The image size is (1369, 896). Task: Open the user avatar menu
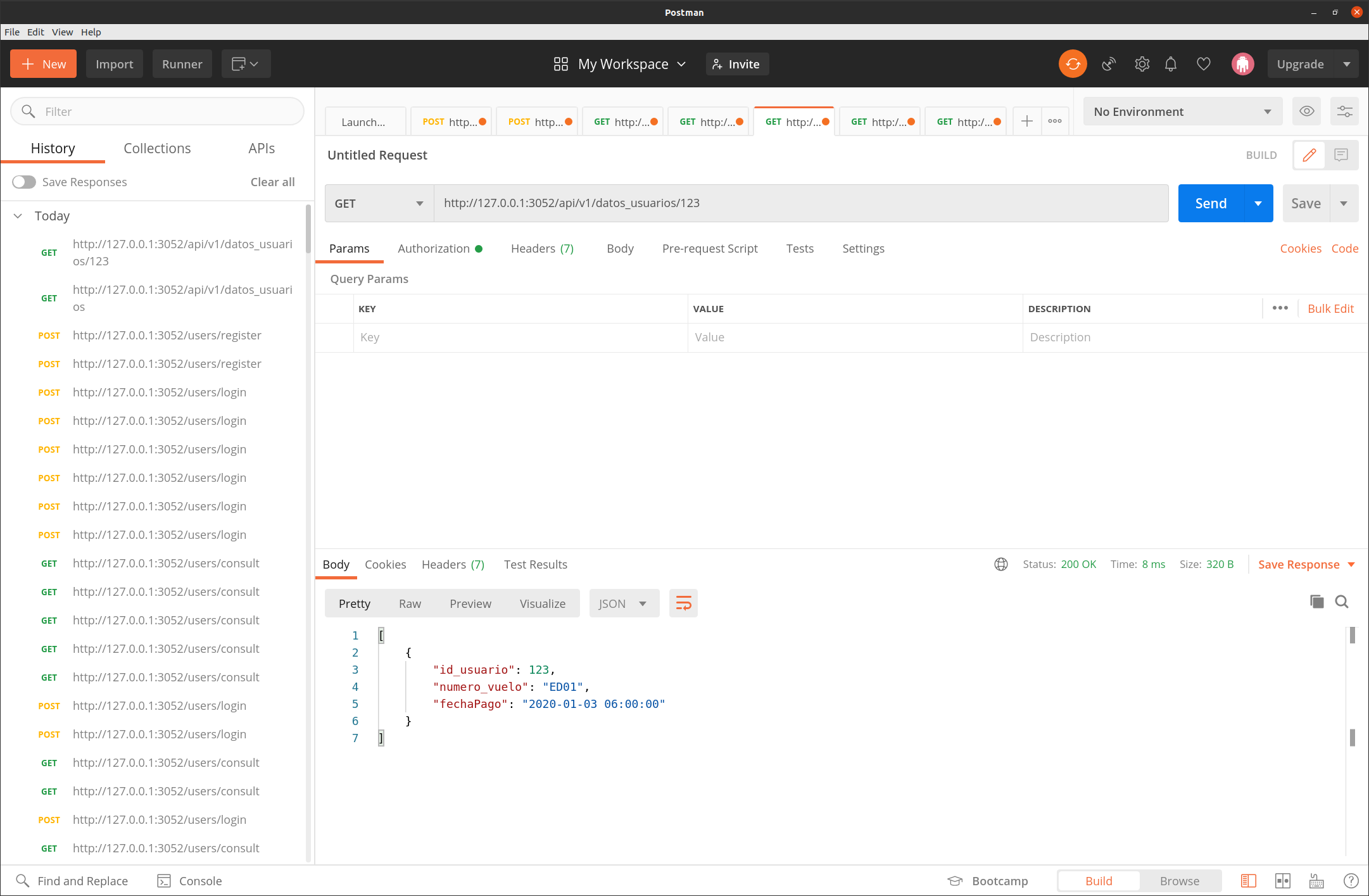1242,64
